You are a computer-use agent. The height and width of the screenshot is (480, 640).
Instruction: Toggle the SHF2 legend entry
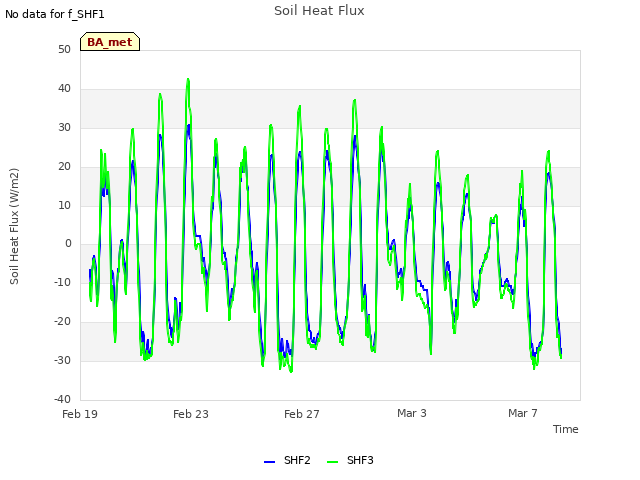pyautogui.click(x=287, y=460)
